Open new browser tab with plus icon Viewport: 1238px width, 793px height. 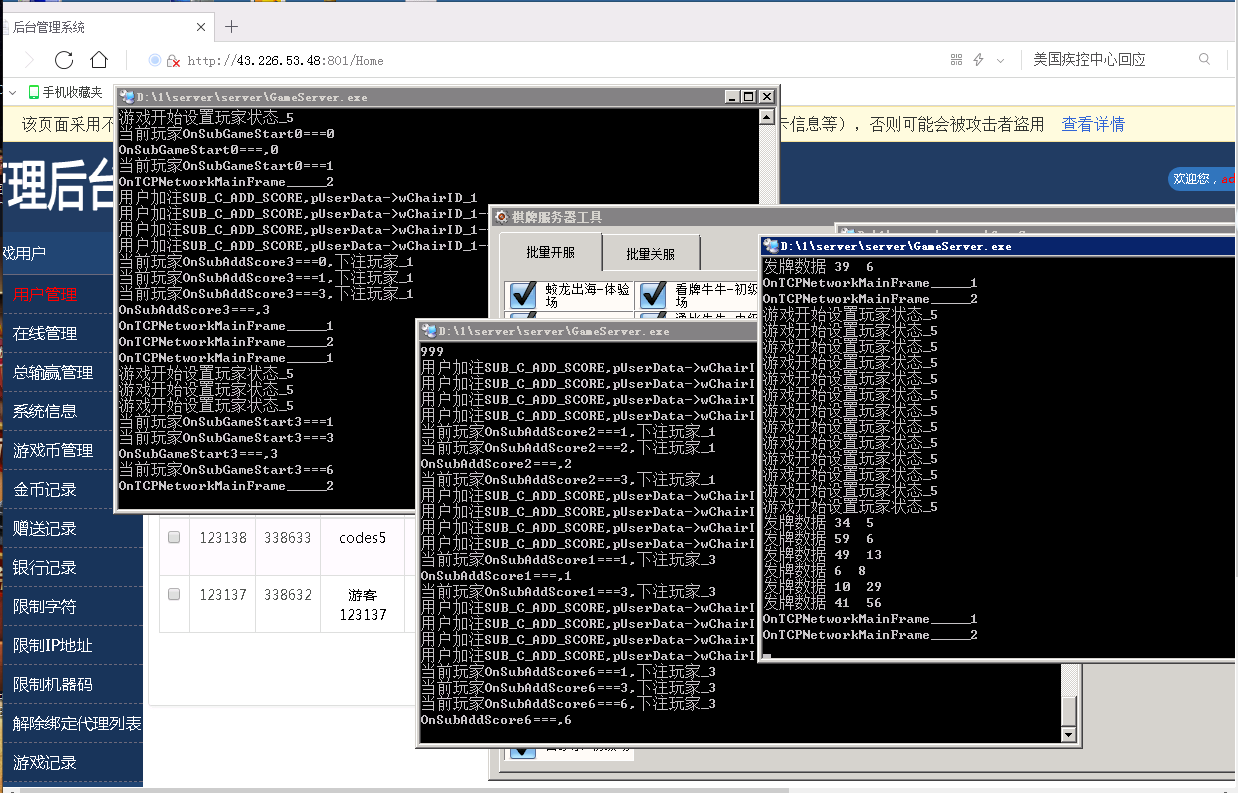(x=231, y=27)
